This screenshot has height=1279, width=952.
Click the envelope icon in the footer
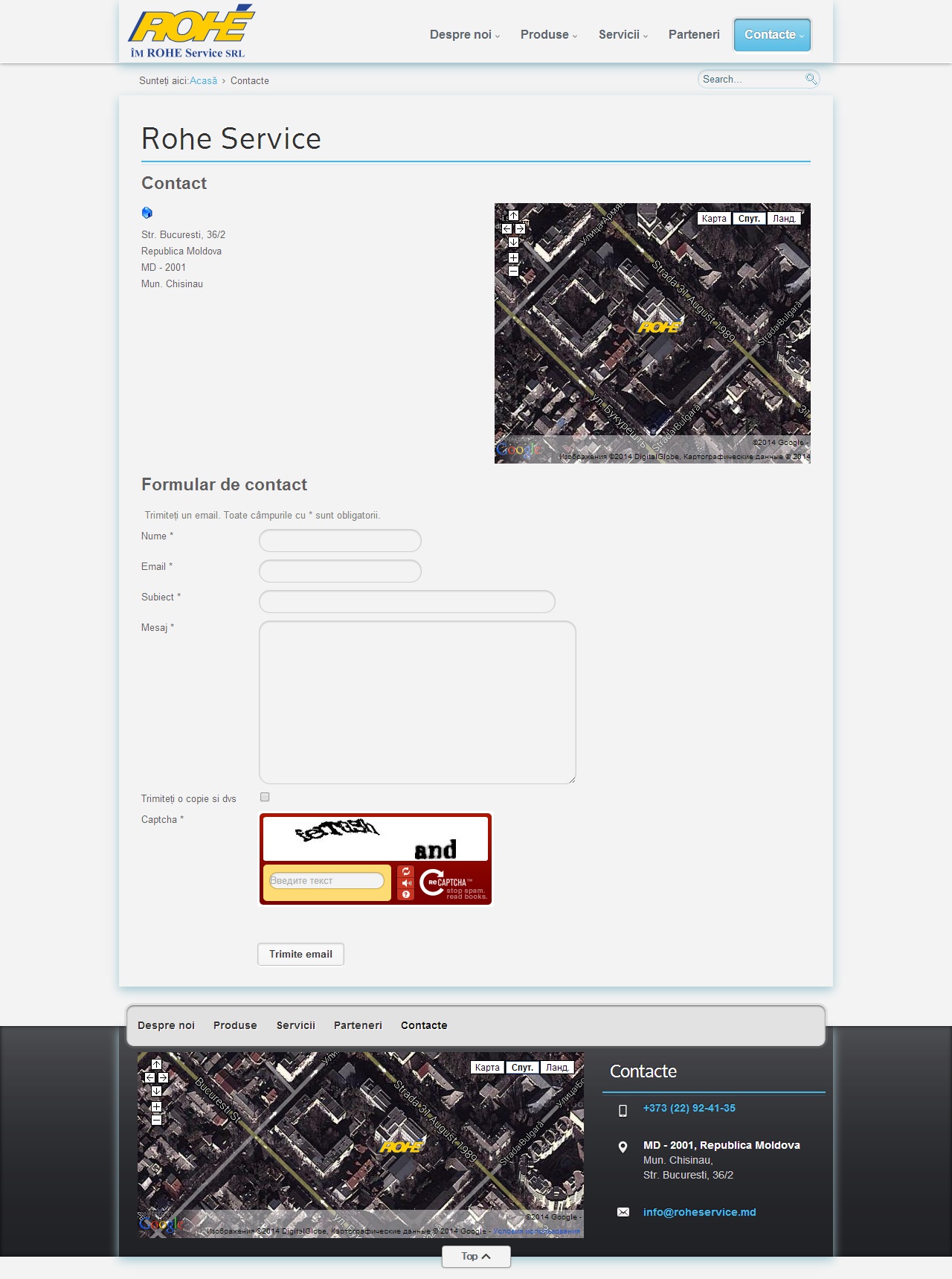coord(623,1212)
